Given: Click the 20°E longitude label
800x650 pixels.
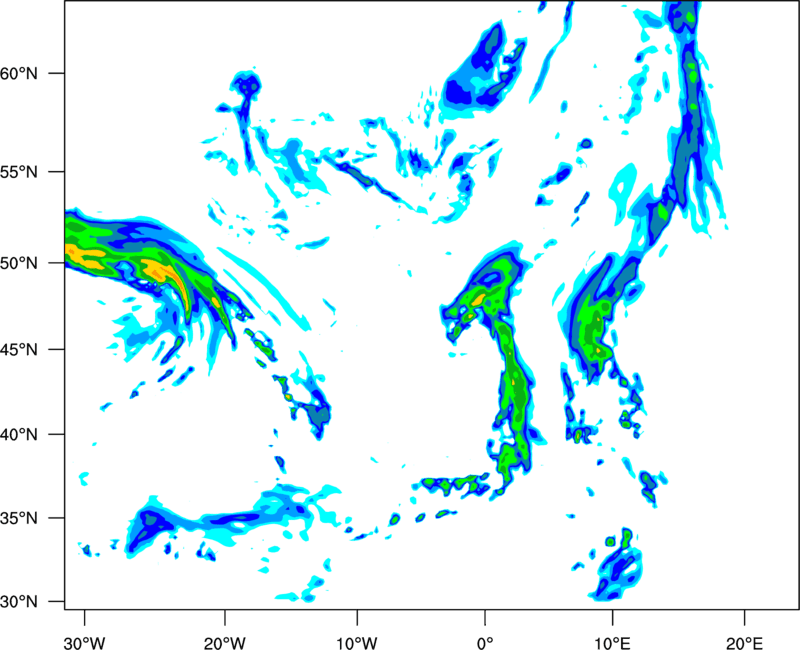Looking at the screenshot, I should point(744,643).
